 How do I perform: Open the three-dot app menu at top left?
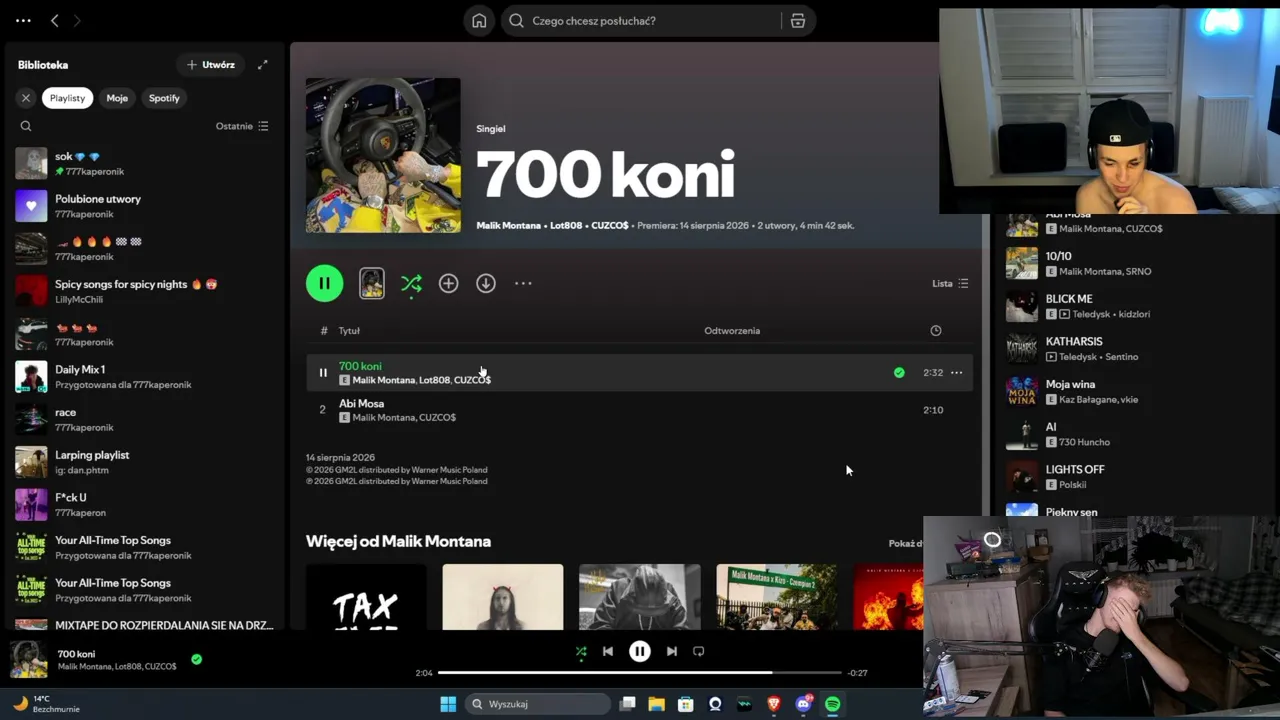(23, 20)
